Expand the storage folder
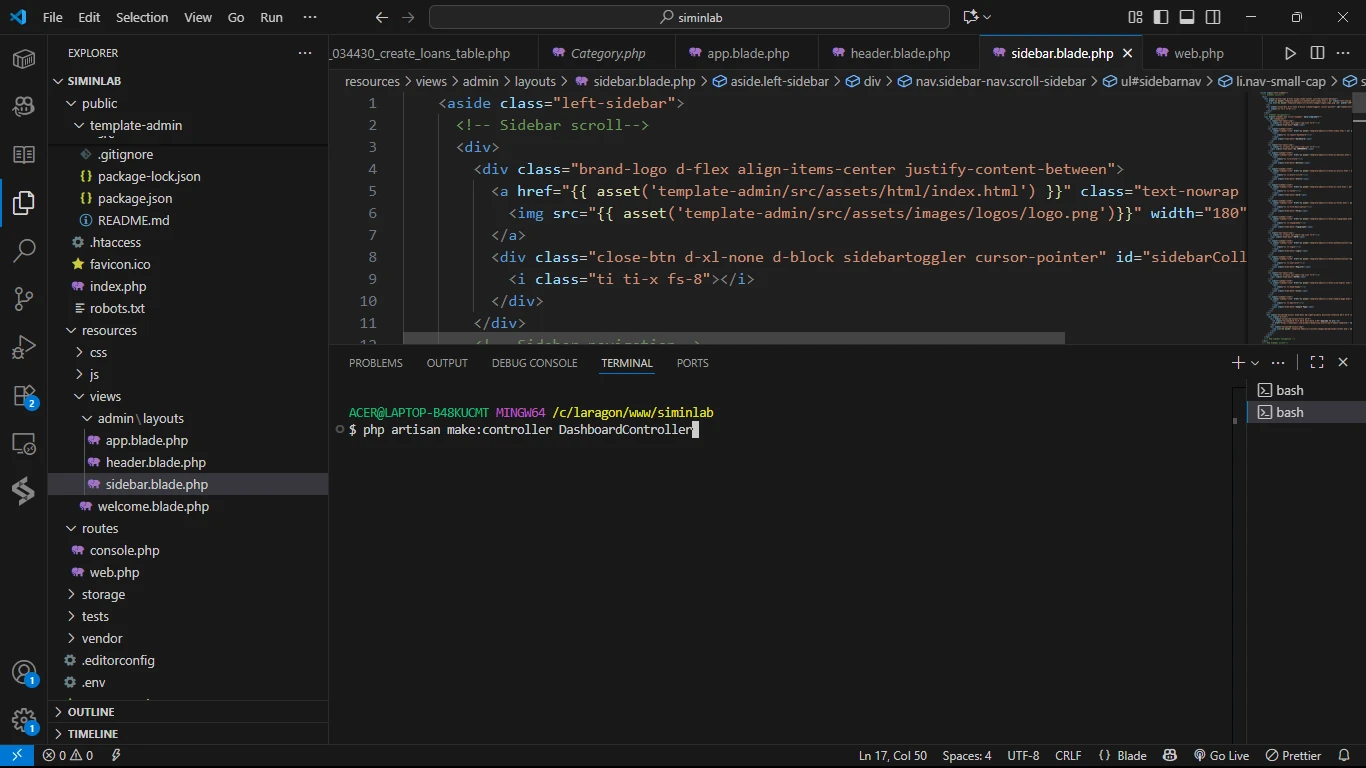 tap(103, 594)
